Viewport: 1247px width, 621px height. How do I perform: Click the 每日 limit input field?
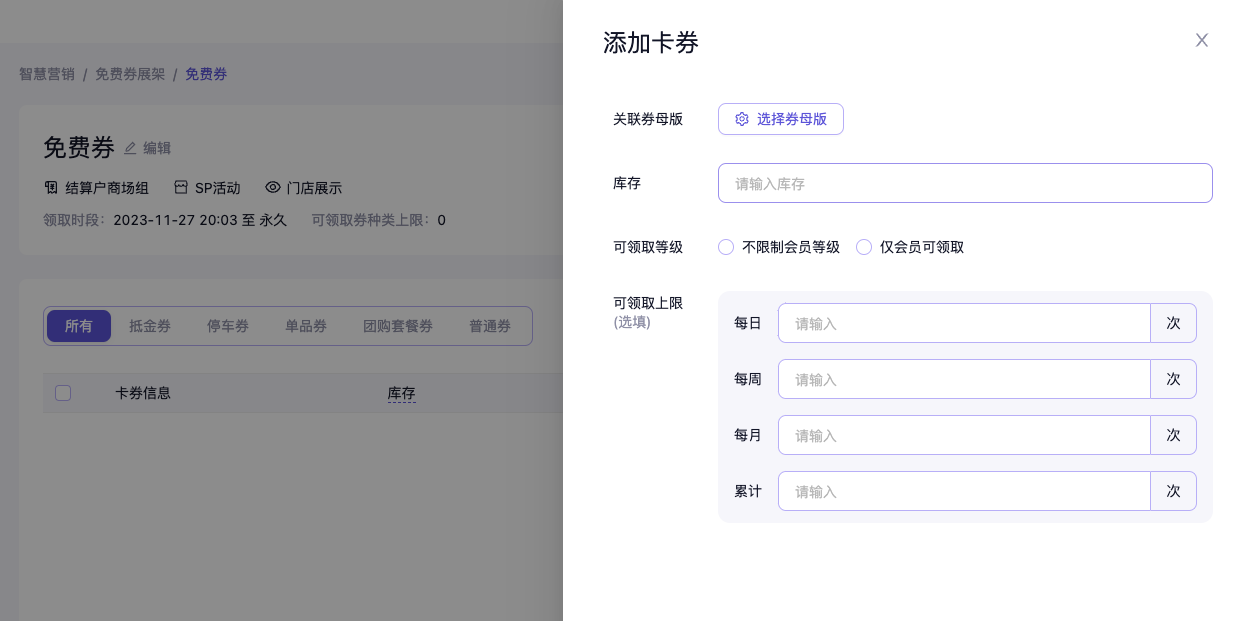[x=964, y=323]
